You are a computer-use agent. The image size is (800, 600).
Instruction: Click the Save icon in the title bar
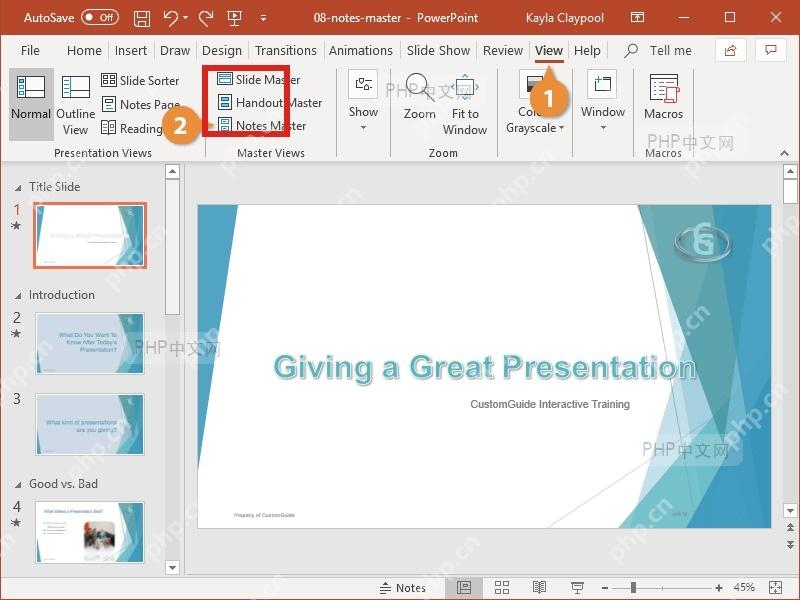coord(142,19)
